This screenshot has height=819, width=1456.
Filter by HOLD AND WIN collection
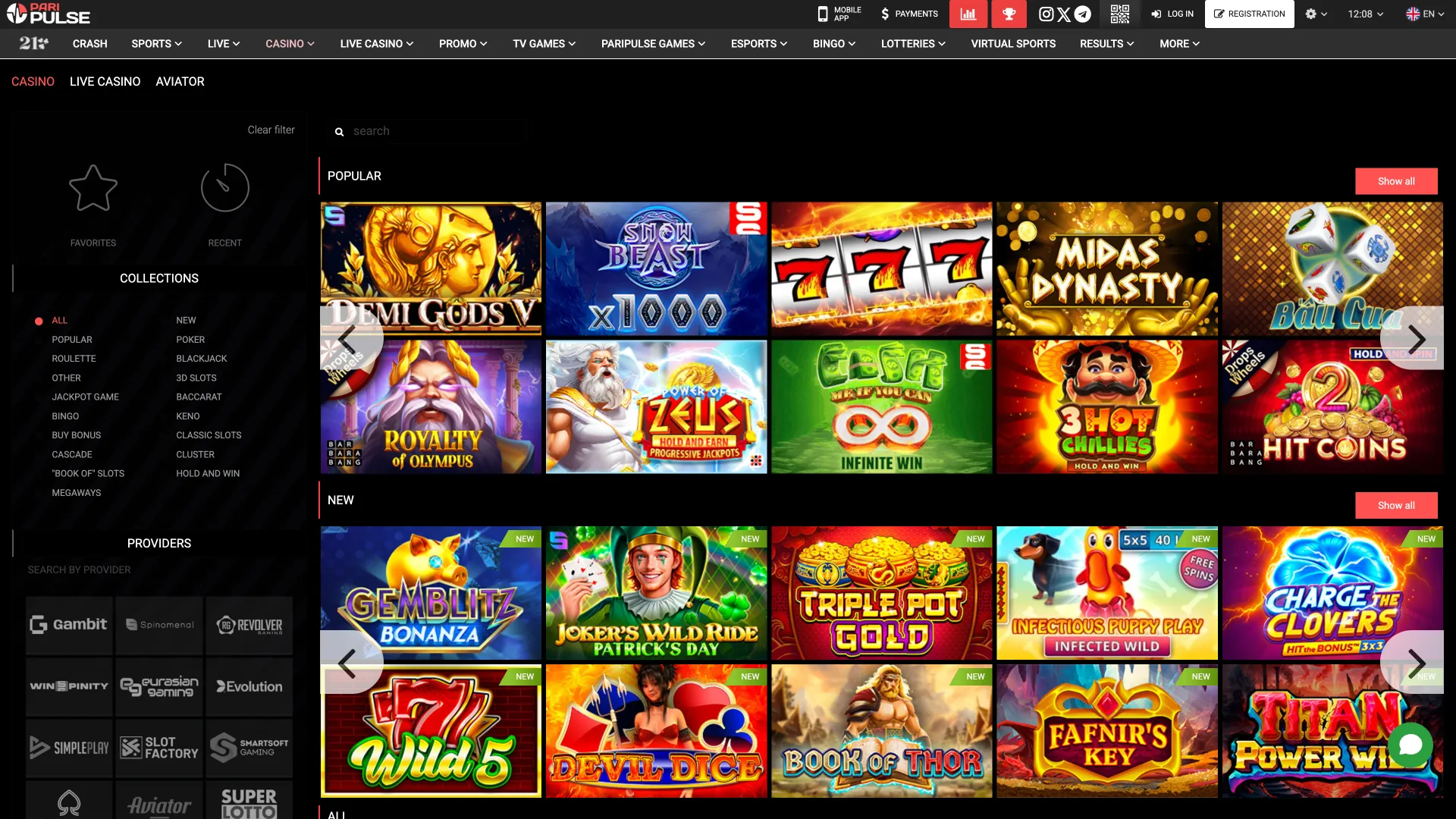208,473
